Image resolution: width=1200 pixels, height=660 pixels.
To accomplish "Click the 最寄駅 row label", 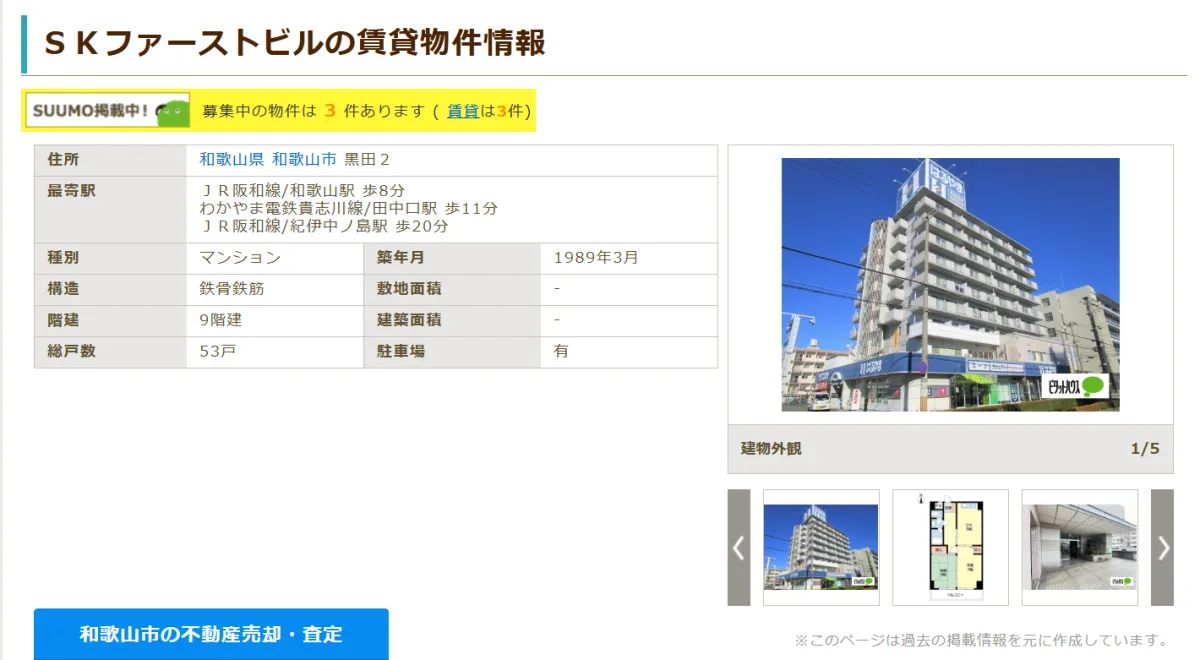I will tap(71, 191).
